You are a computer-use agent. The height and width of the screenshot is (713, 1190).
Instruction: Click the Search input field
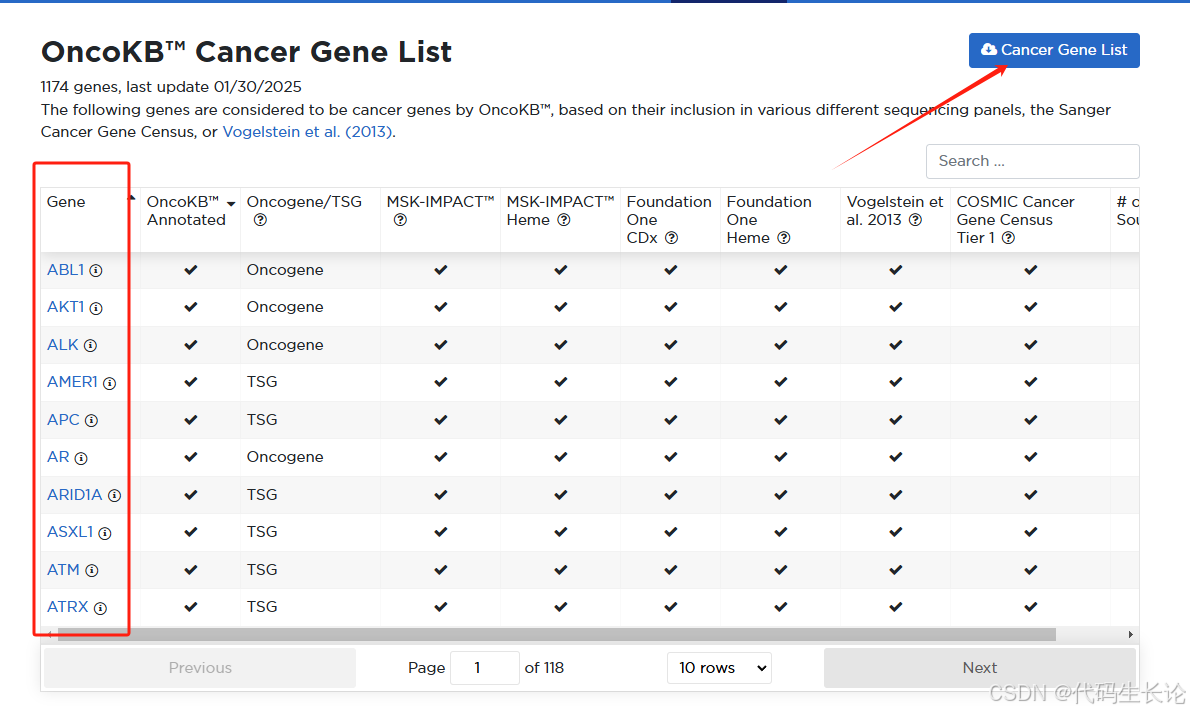pos(1032,161)
